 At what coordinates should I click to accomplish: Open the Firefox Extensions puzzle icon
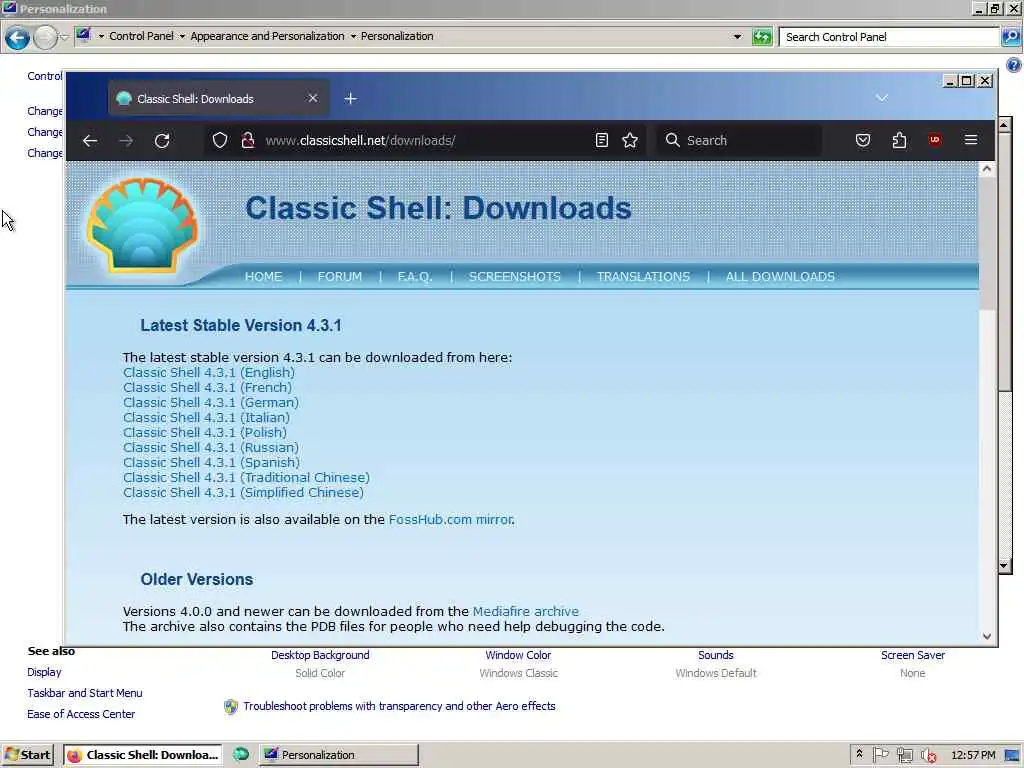tap(899, 140)
